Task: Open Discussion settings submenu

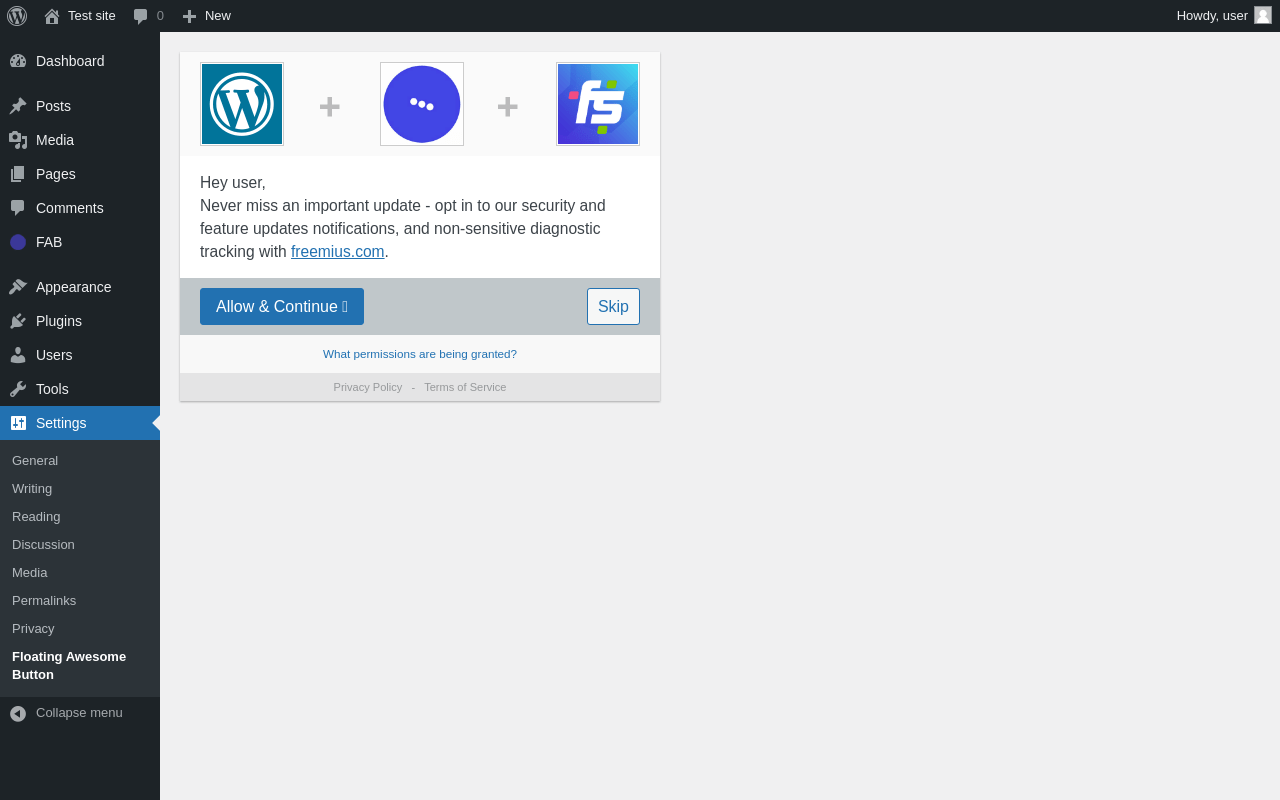Action: (x=80, y=545)
